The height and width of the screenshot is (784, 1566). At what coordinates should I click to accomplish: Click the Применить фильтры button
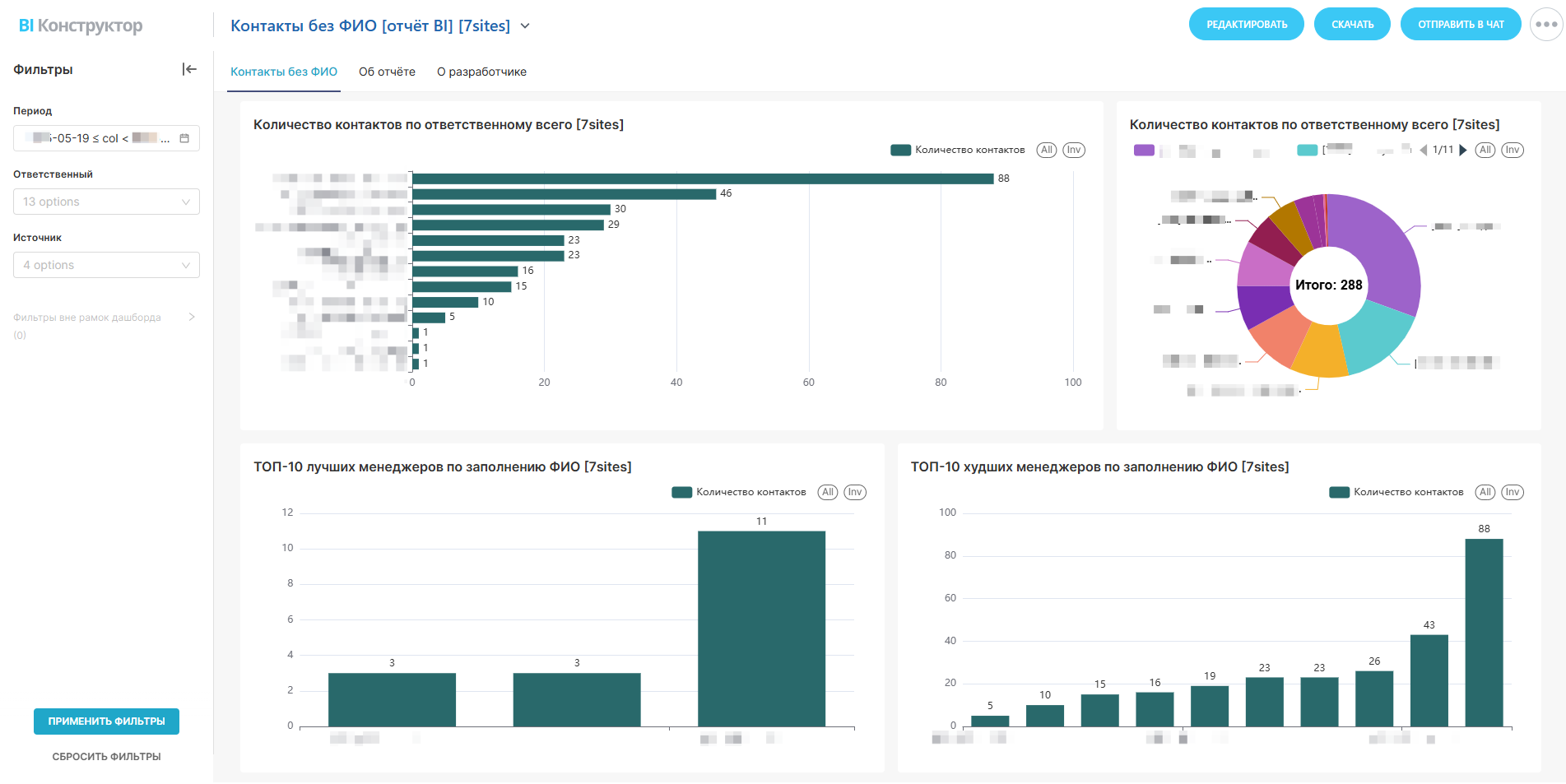click(x=106, y=721)
